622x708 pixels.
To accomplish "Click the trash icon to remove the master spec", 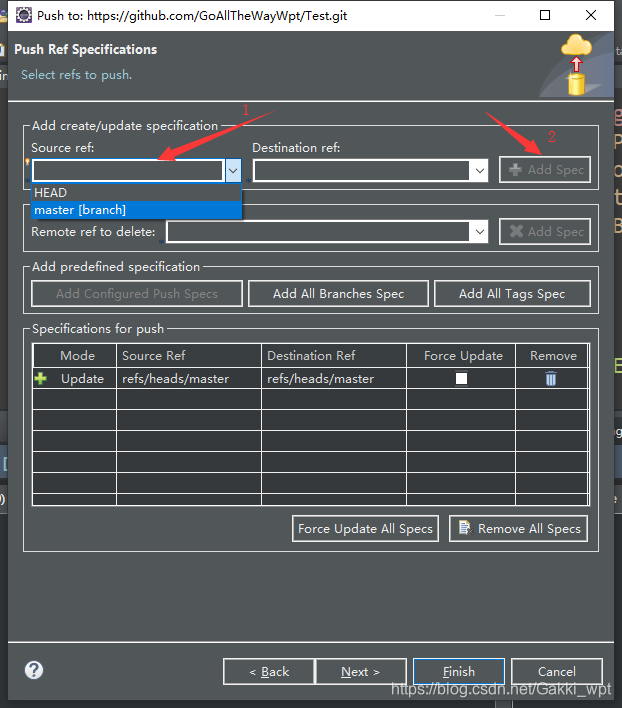I will pos(551,378).
